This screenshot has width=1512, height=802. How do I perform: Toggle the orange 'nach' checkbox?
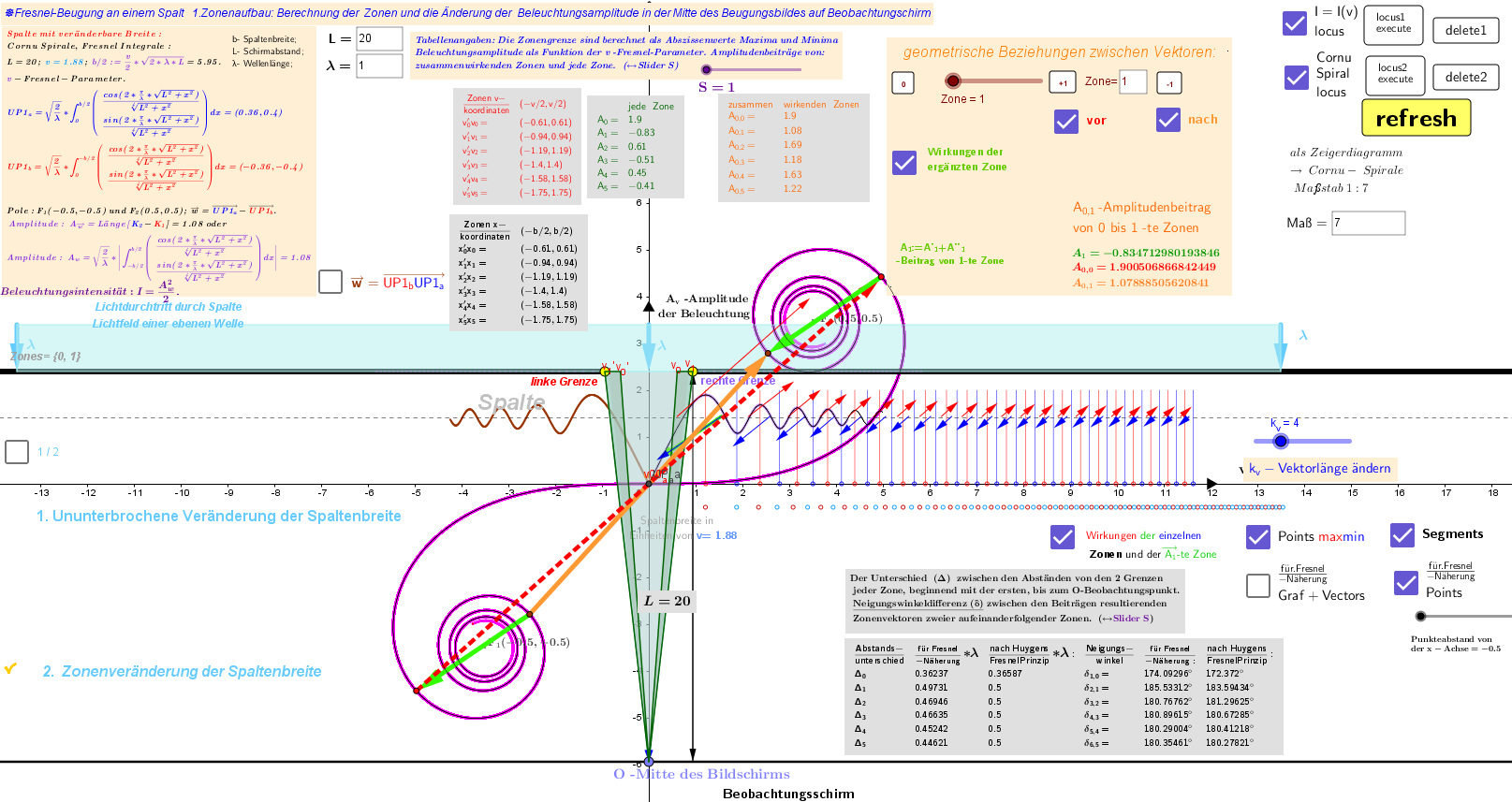point(1168,120)
